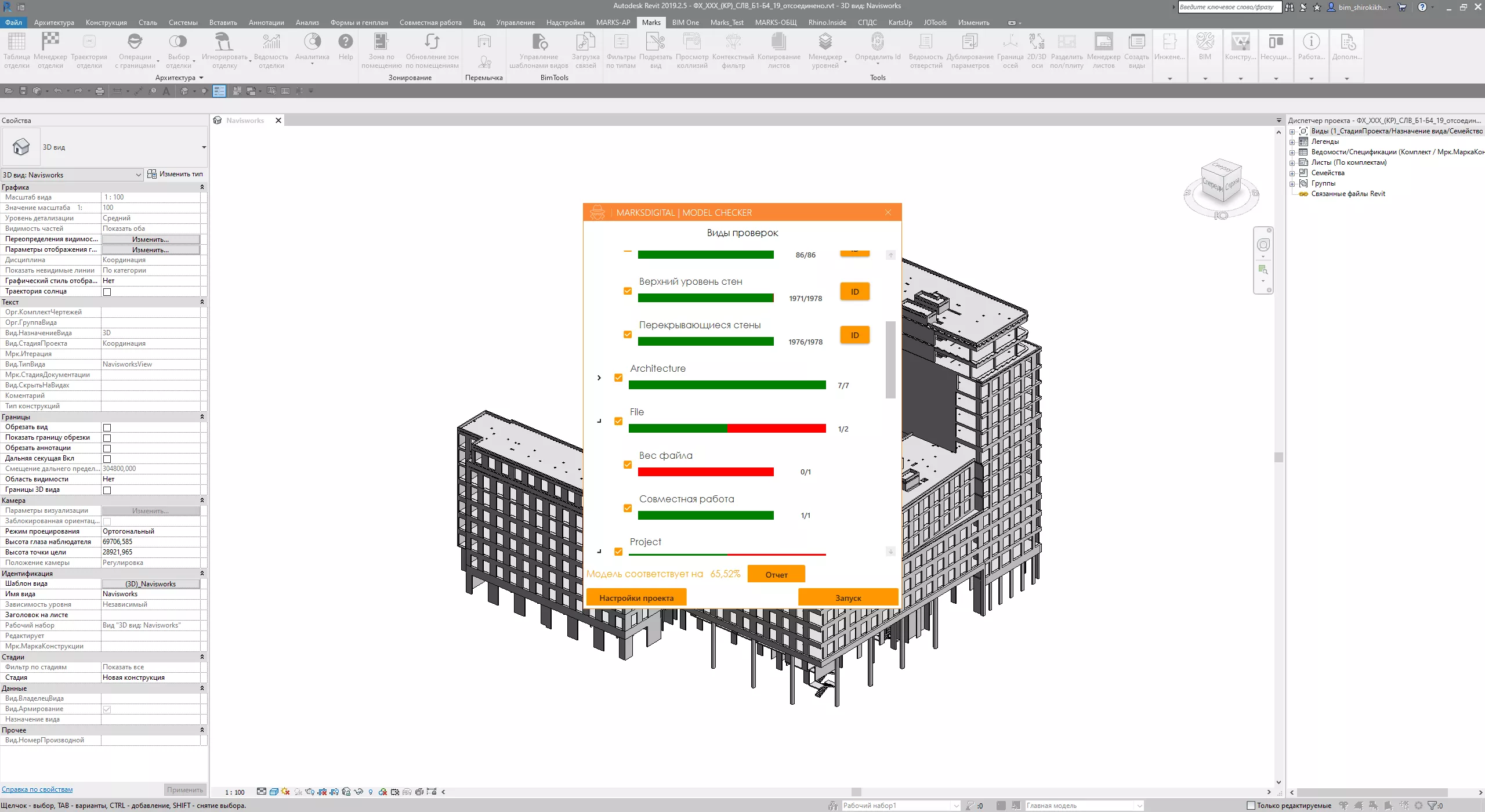Image resolution: width=1485 pixels, height=812 pixels.
Task: Expand the Architecture checks group
Action: [599, 378]
